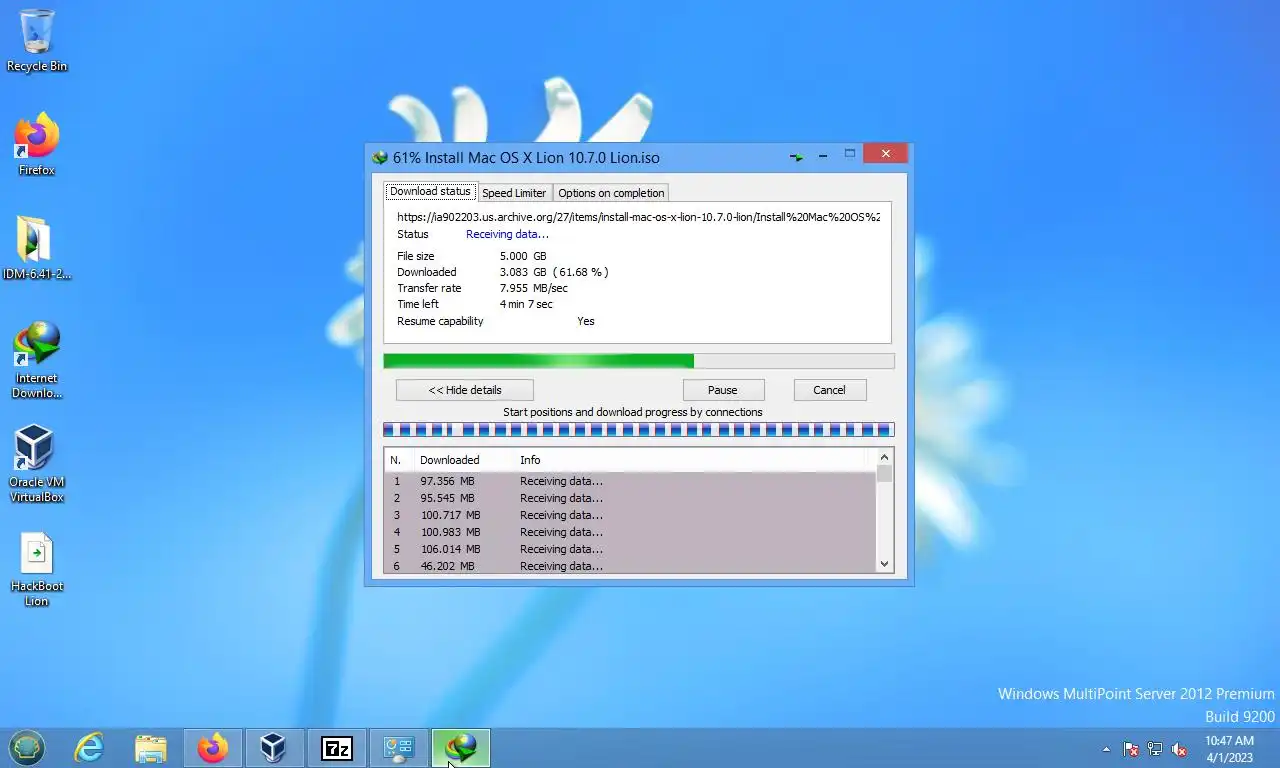Select connection row 5 with 106.014 MB
This screenshot has height=768, width=1280.
630,549
